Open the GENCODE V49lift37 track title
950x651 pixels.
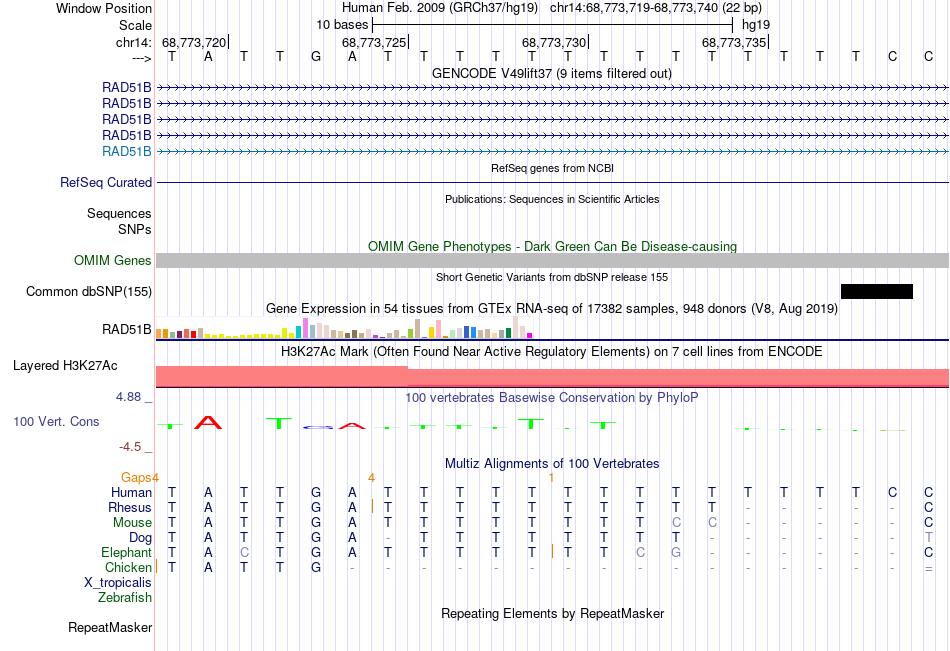(x=551, y=73)
